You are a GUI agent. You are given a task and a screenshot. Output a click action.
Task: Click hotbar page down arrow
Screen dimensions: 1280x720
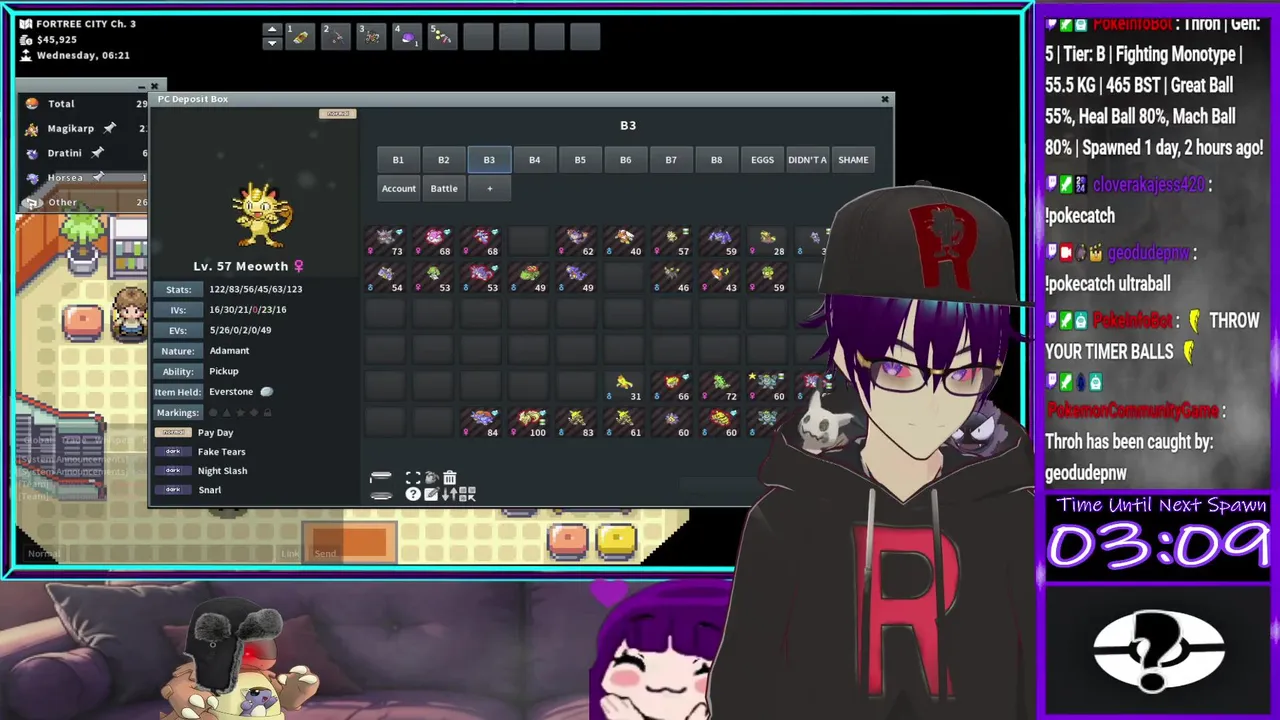[271, 43]
